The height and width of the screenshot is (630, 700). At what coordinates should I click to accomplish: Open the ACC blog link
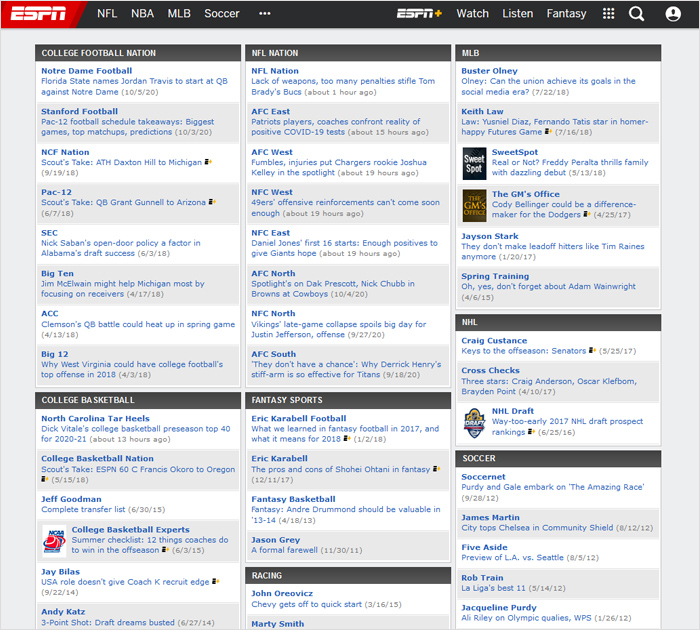point(50,313)
